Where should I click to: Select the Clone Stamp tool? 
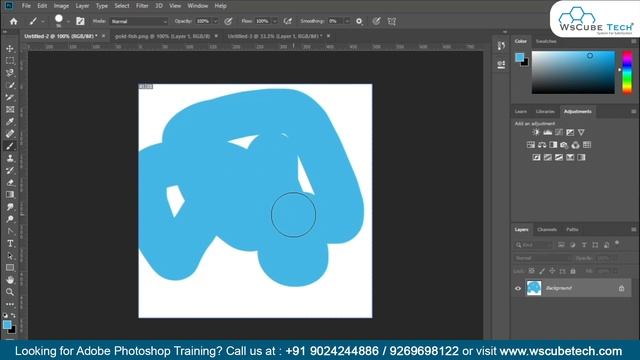(x=10, y=158)
